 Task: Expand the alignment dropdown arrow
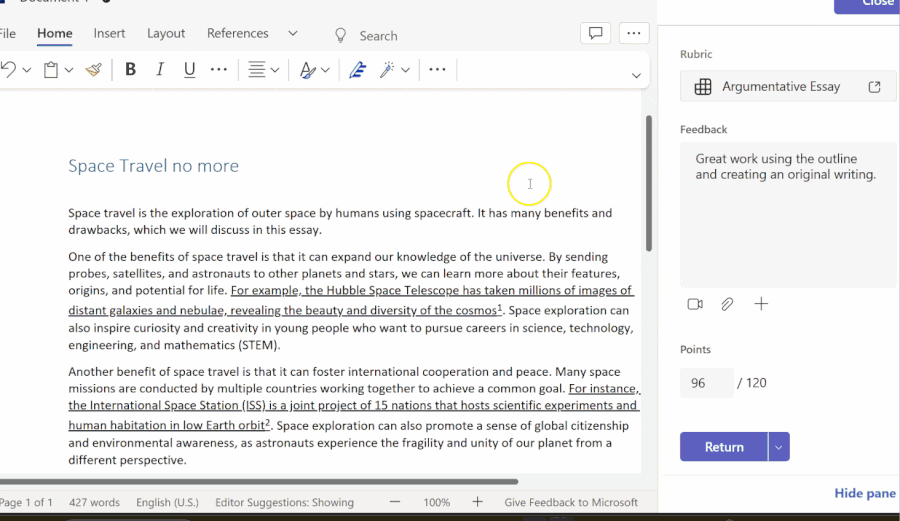coord(275,70)
